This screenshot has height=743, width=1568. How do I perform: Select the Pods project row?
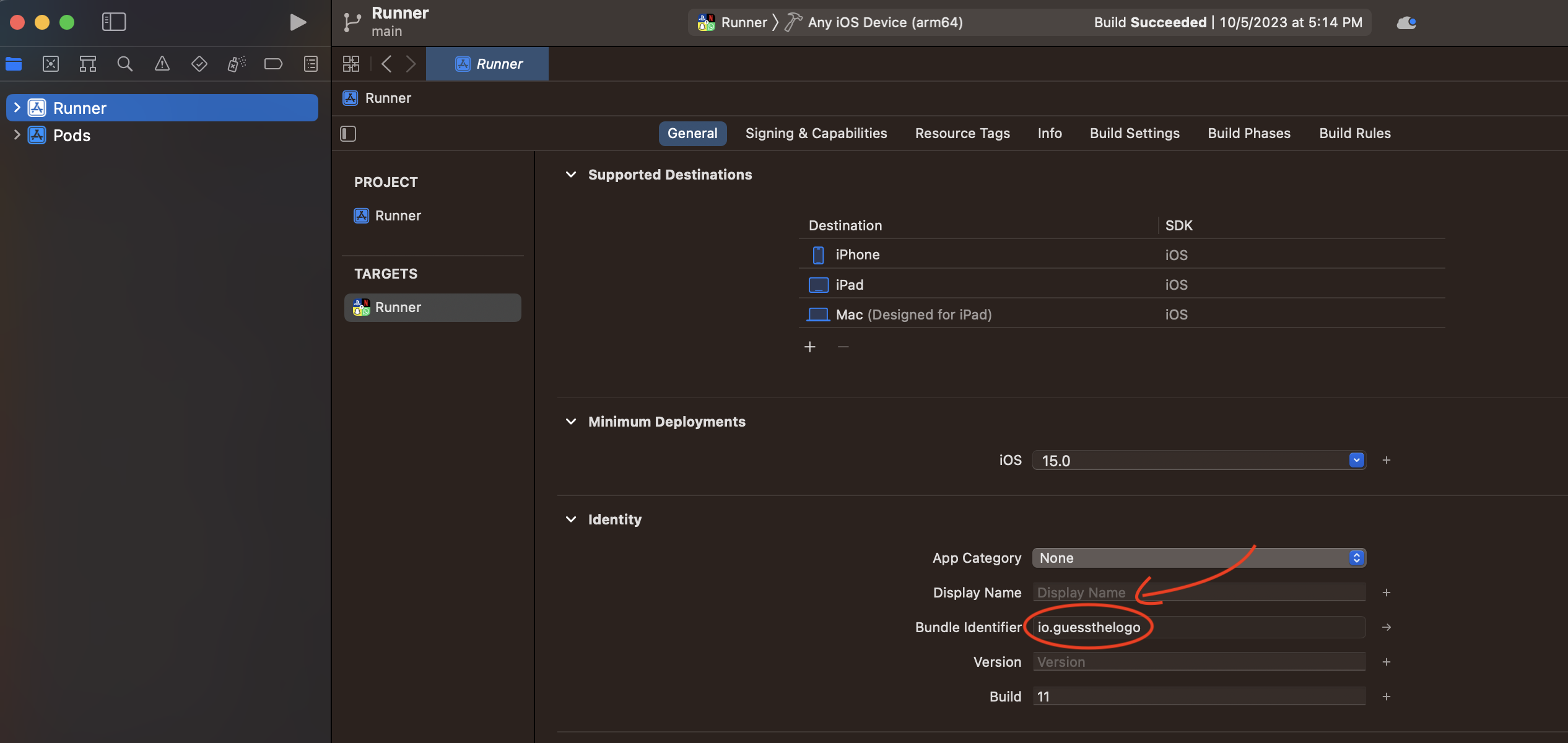point(162,135)
